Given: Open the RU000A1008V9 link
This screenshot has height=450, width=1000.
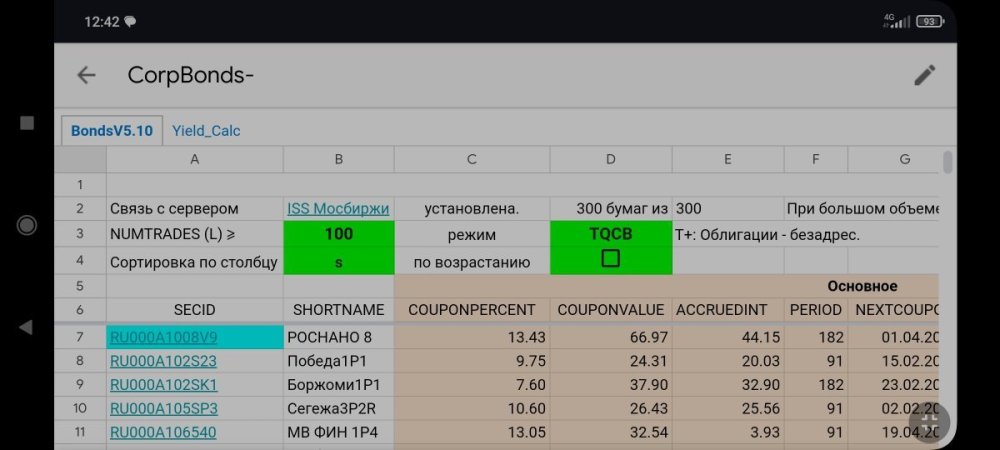Looking at the screenshot, I should (163, 337).
